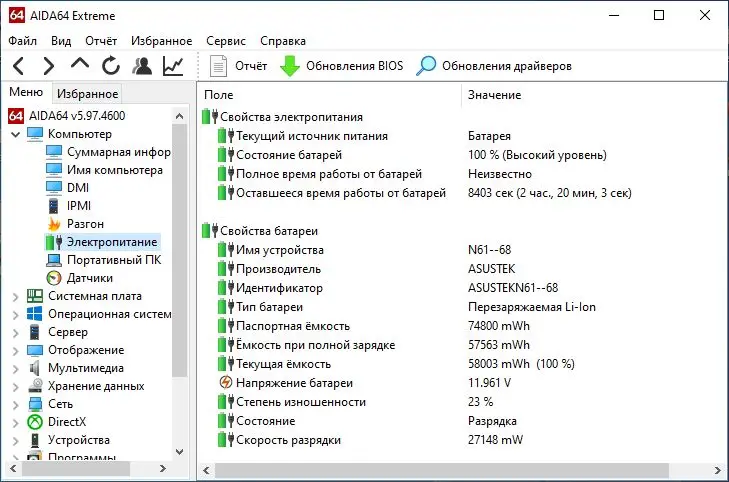Expand the Сервер tree node
Screen dimensions: 729x482
15,333
